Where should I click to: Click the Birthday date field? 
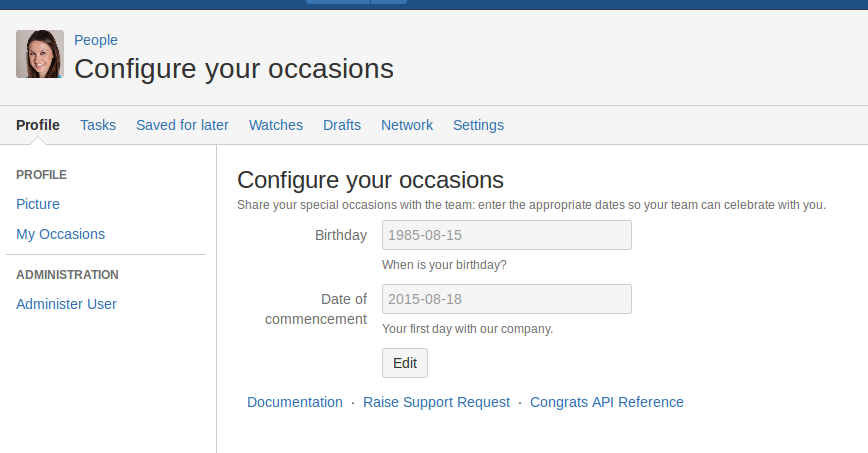506,235
